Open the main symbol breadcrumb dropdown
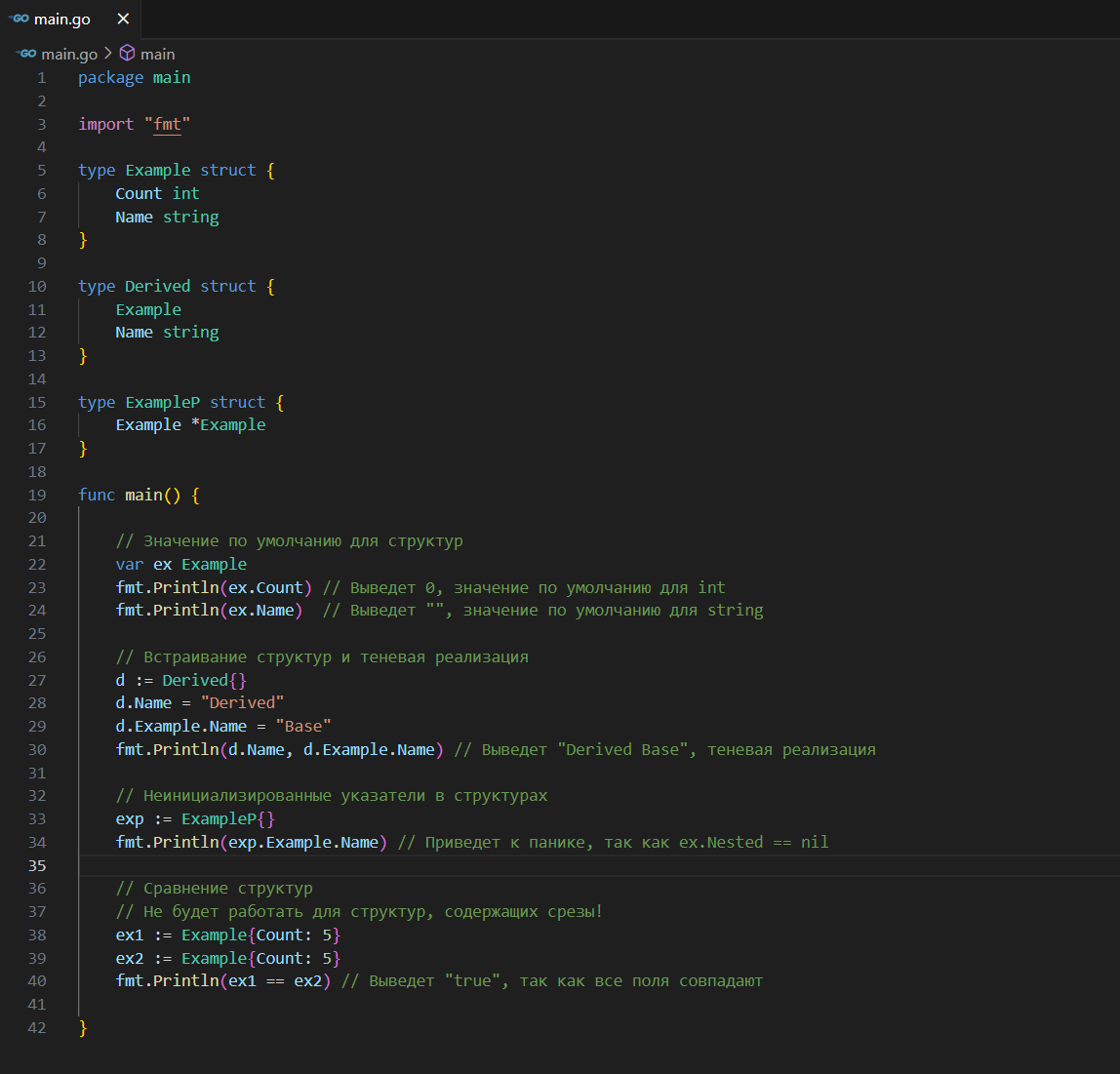The width and height of the screenshot is (1120, 1074). point(157,55)
